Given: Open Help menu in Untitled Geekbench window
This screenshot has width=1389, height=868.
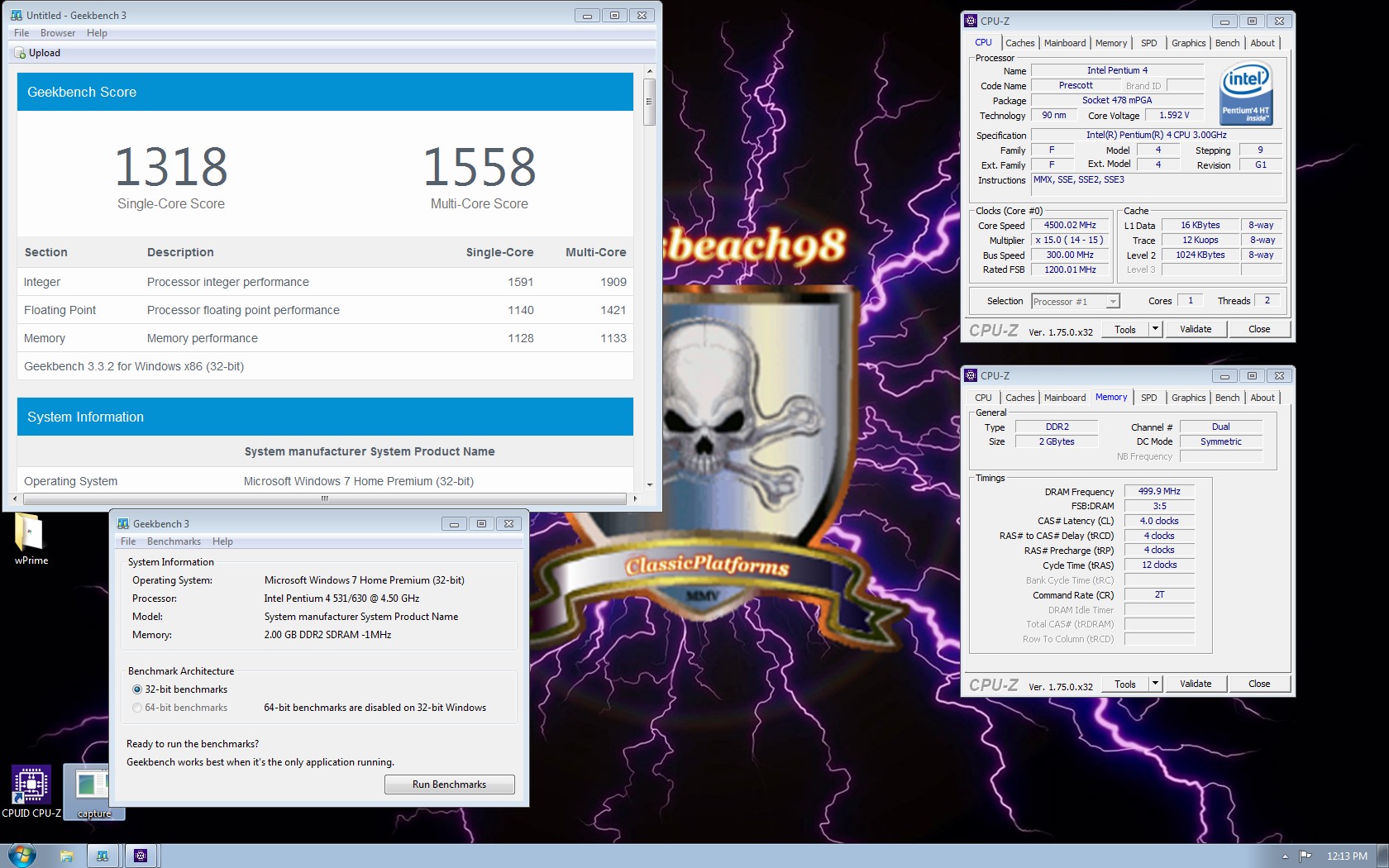Looking at the screenshot, I should [97, 33].
